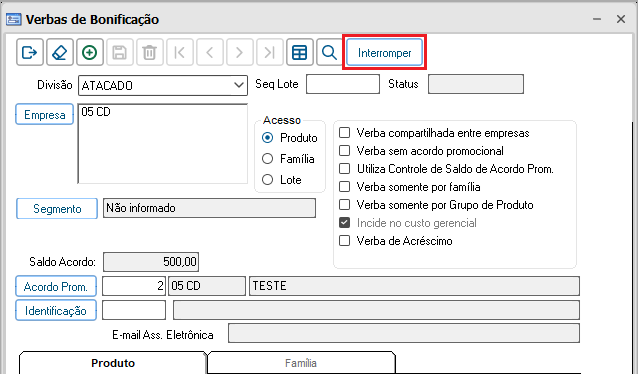Screen dimensions: 638x374
Task: Minimize the Verbas de Bonificação window
Action: (x=597, y=19)
